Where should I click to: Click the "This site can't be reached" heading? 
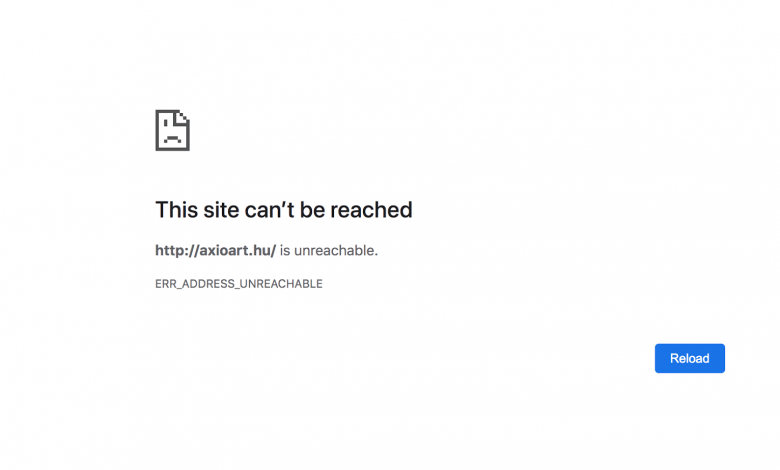point(284,209)
